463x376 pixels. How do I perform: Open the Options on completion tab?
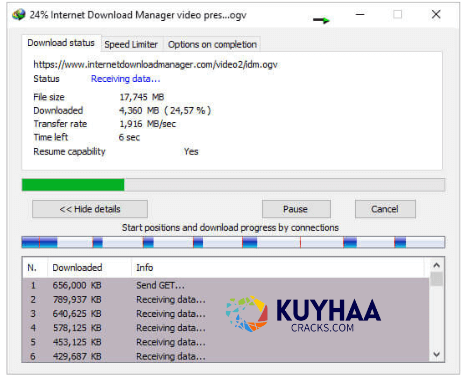[212, 44]
